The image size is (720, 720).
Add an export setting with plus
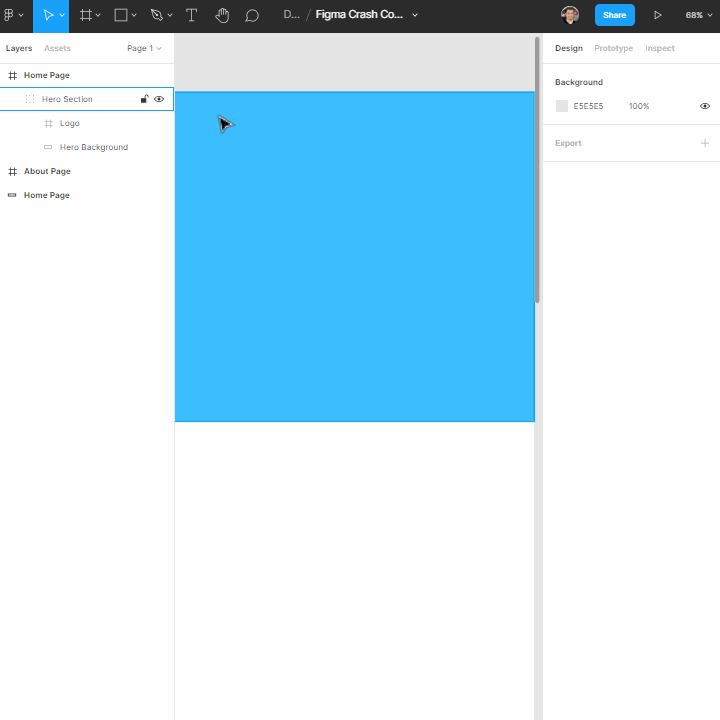tap(705, 143)
